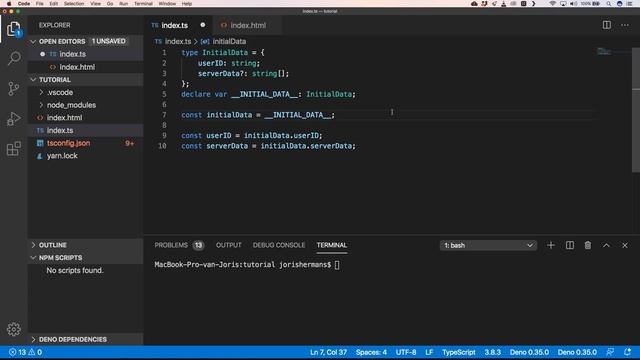Click Spaces: 4 indentation status item
The image size is (640, 360).
point(371,352)
